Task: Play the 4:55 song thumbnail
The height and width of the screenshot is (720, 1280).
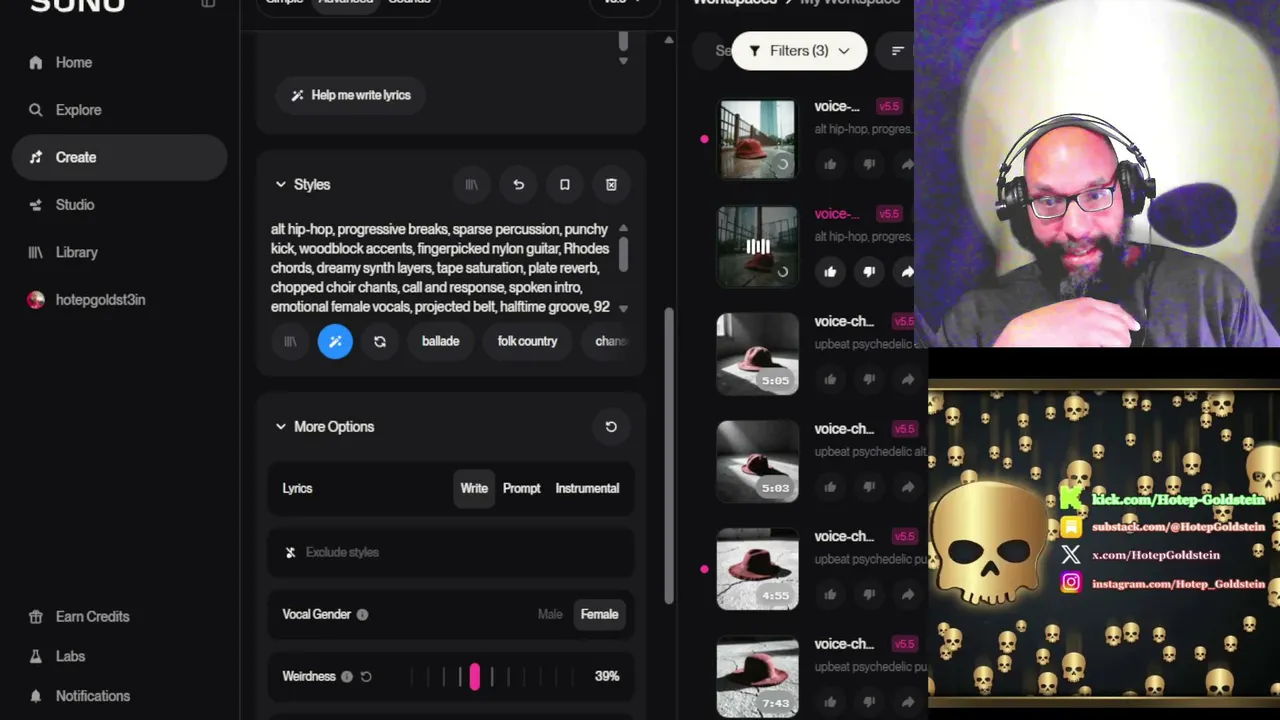Action: (757, 569)
